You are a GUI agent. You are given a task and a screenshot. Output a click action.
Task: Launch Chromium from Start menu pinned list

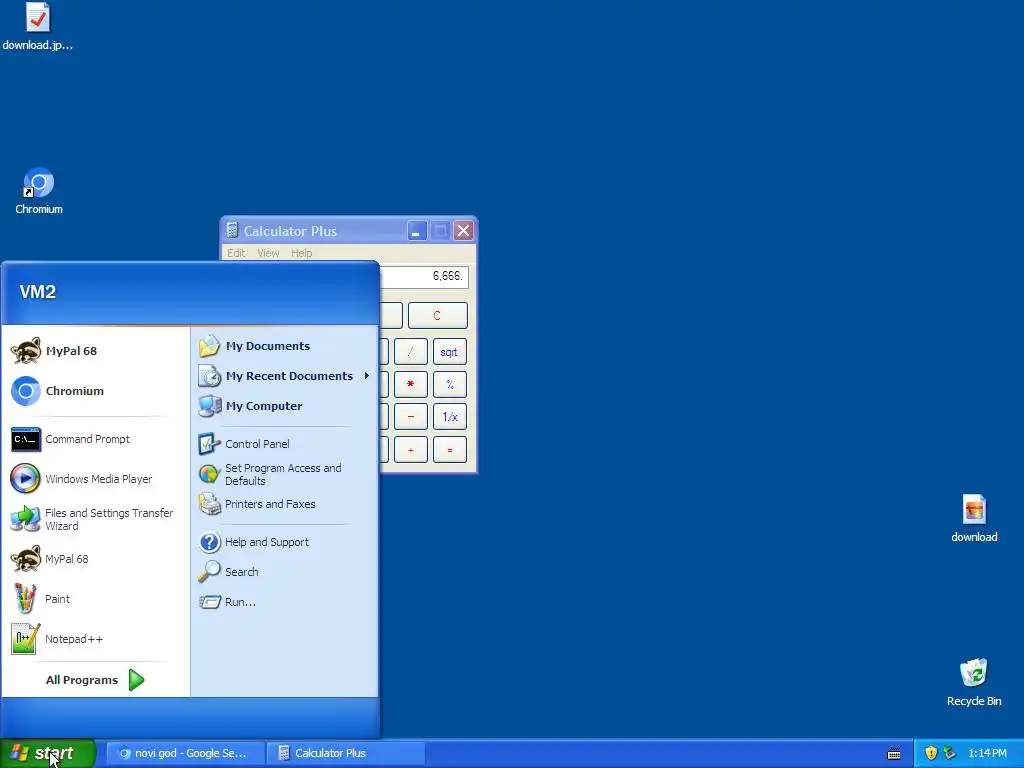click(95, 391)
